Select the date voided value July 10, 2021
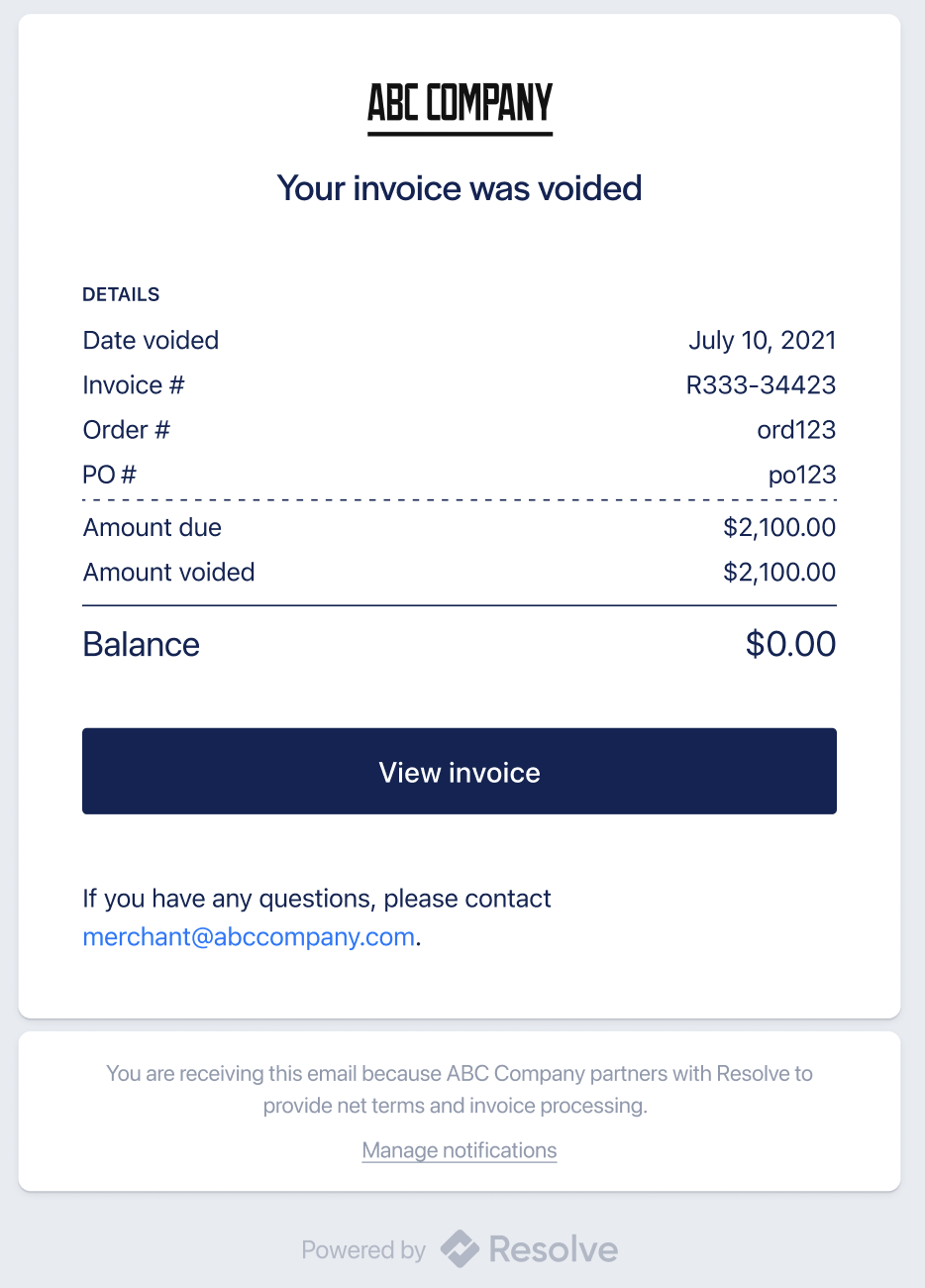The height and width of the screenshot is (1288, 925). click(x=763, y=341)
